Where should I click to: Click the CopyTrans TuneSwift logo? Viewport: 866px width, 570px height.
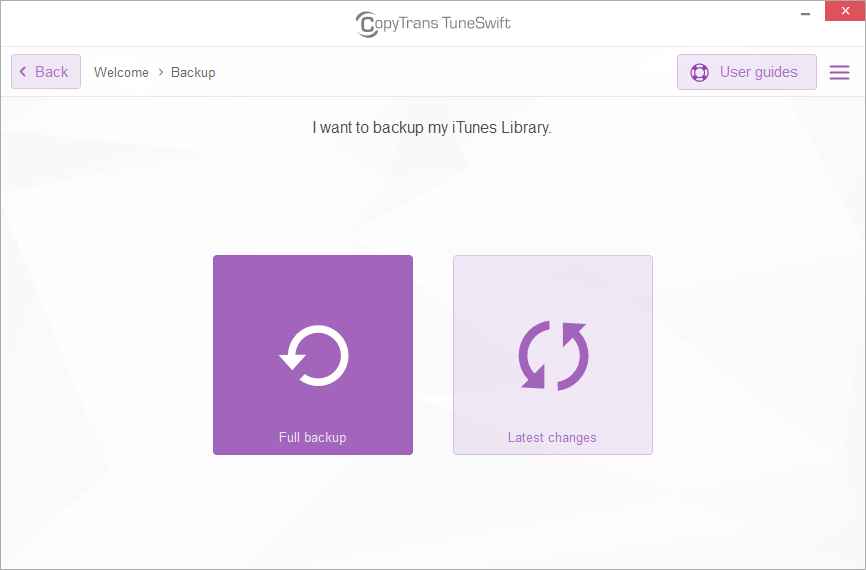[x=433, y=24]
